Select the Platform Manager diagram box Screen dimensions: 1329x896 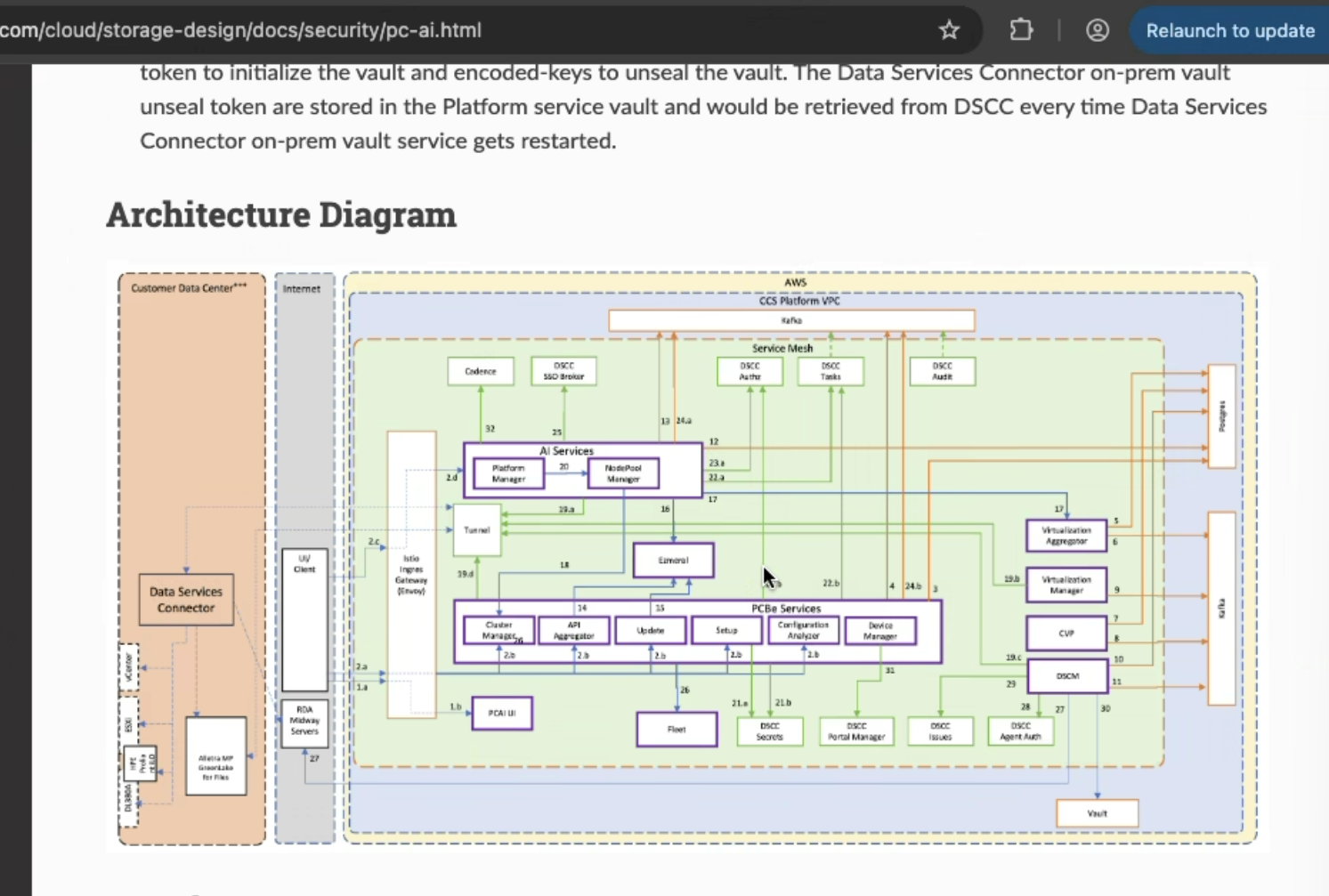click(508, 473)
